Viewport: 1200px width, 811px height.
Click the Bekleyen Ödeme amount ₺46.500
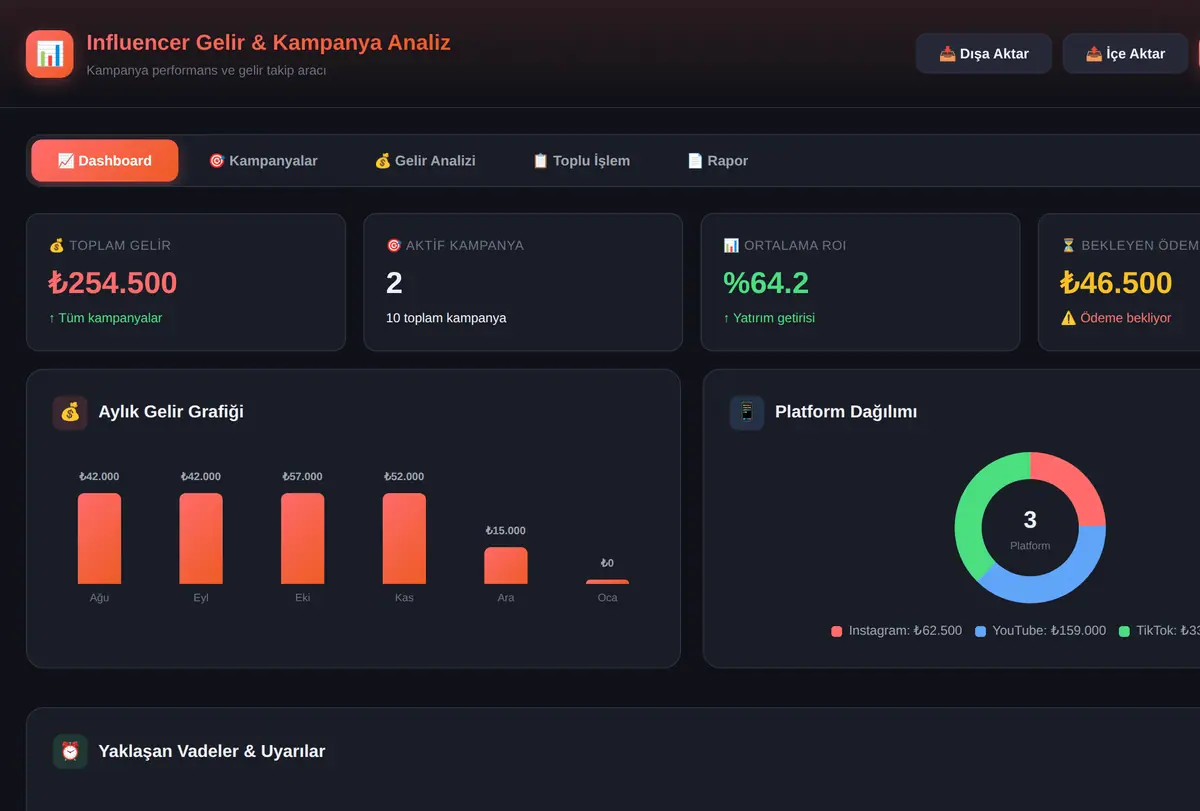pyautogui.click(x=1116, y=283)
